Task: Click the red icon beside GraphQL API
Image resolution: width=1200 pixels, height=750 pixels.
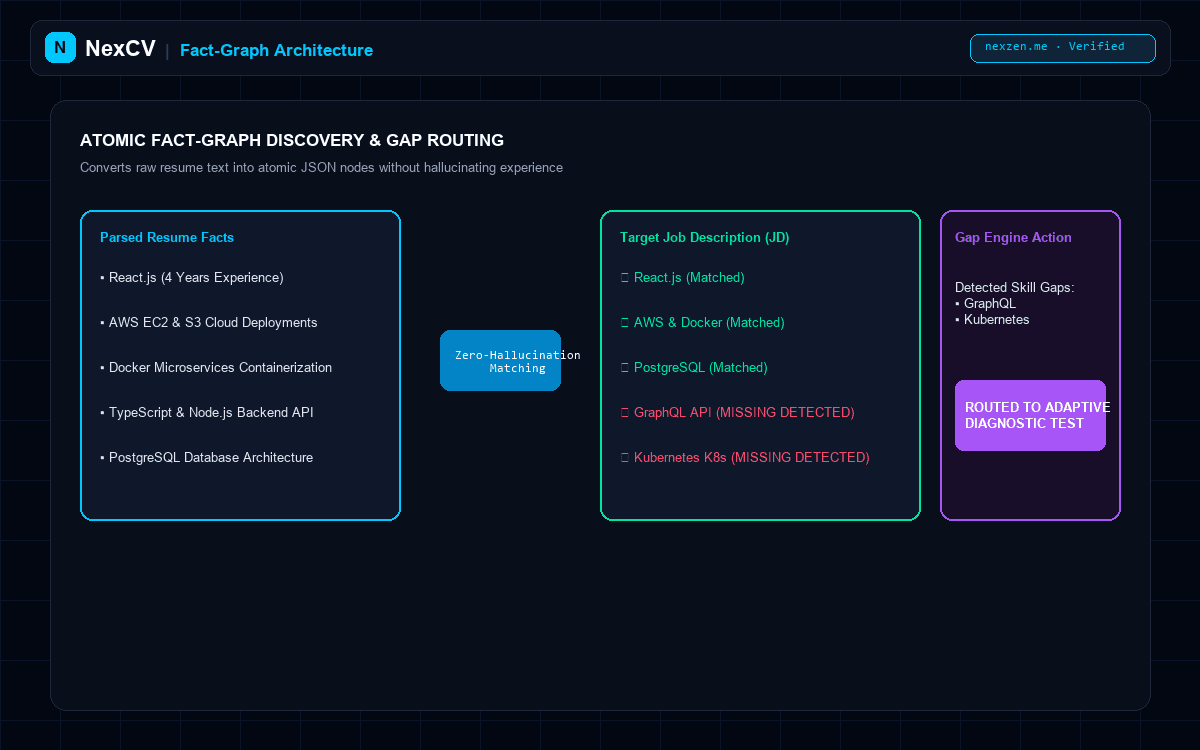Action: coord(625,413)
